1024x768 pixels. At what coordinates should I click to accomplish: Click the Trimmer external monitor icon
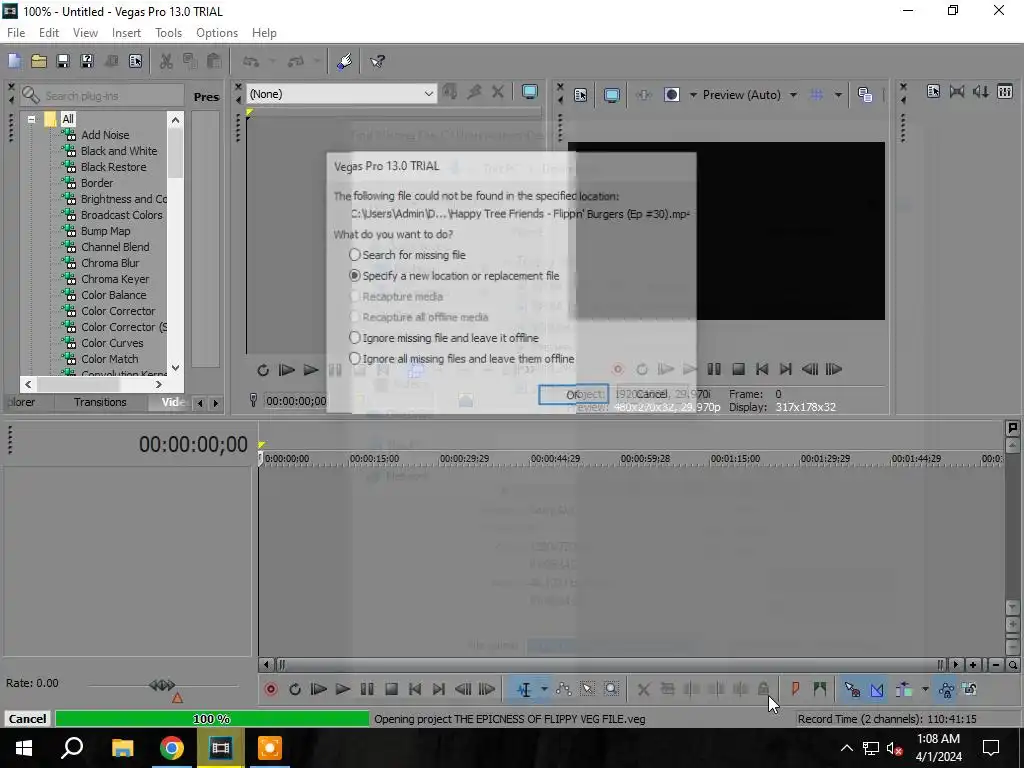click(x=530, y=92)
